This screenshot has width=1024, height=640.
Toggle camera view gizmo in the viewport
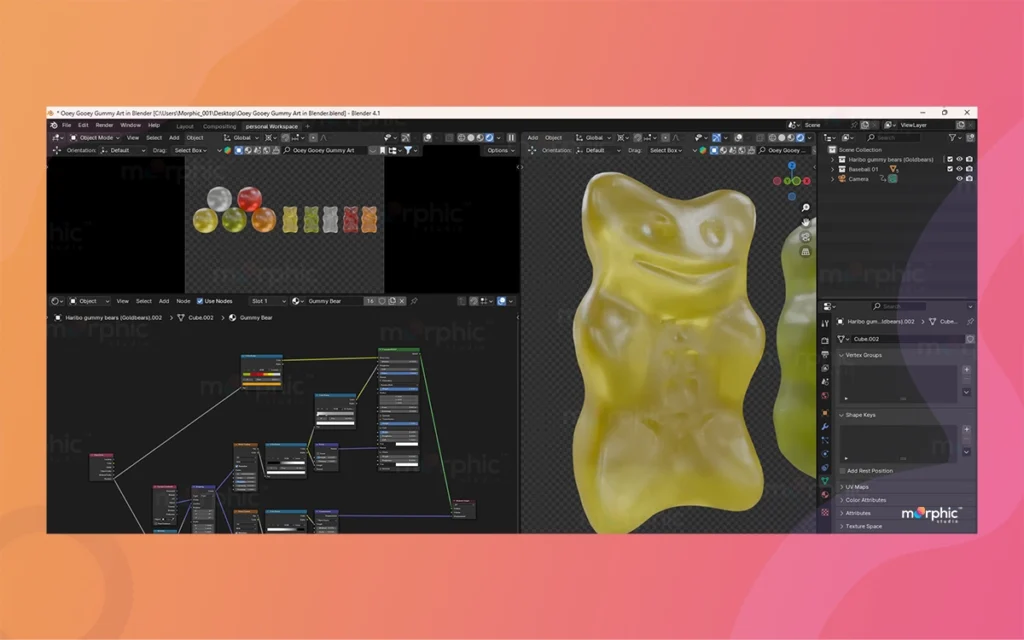[x=806, y=237]
